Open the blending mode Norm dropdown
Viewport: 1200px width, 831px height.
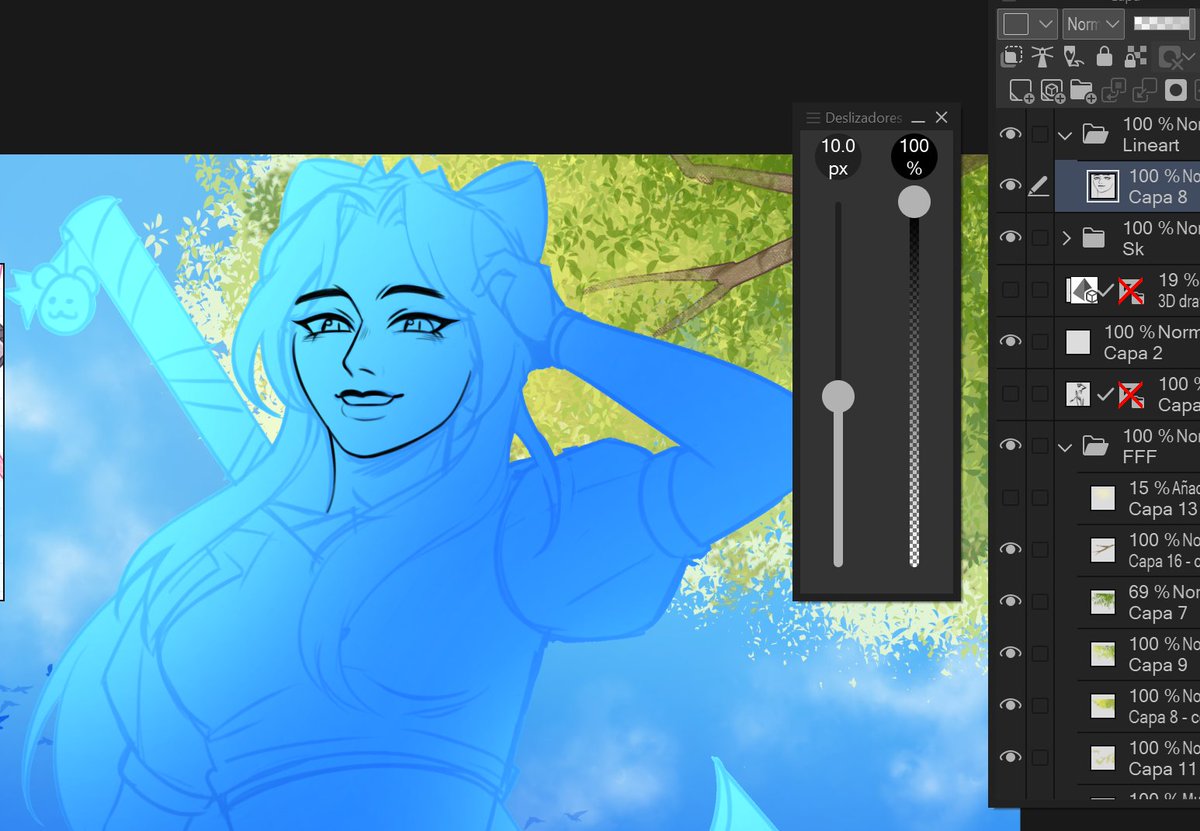1093,24
